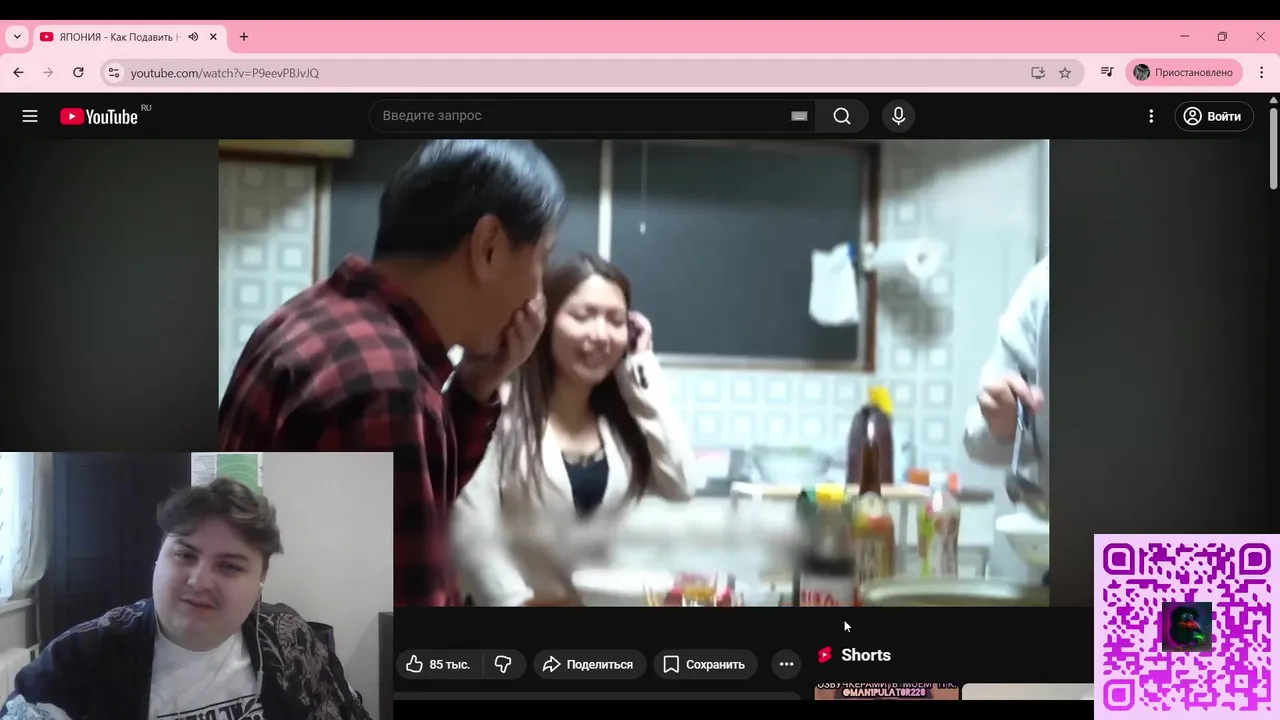Bookmark this page with the star

pos(1065,73)
